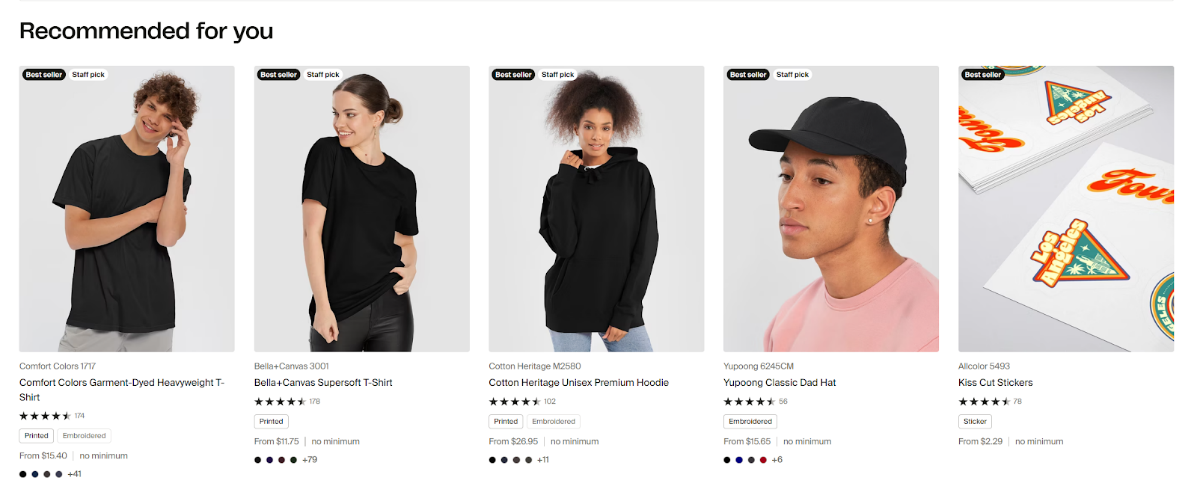Click the Best seller badge on the Bella+Canvas image

(278, 74)
